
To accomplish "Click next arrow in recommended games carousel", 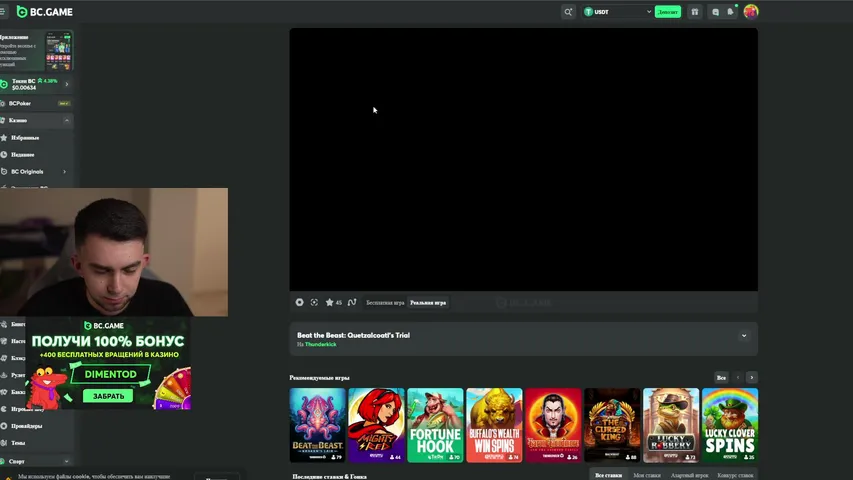I will (x=751, y=377).
